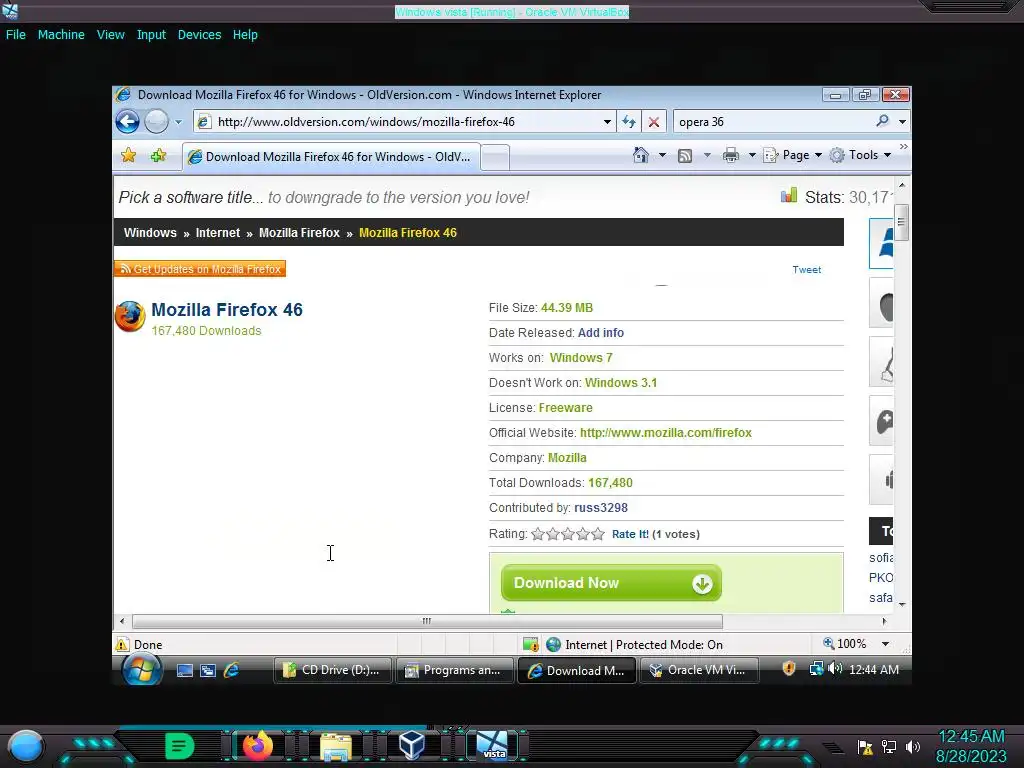Click the RSS Feeds icon
Screen dimensions: 1024x768
click(x=684, y=155)
